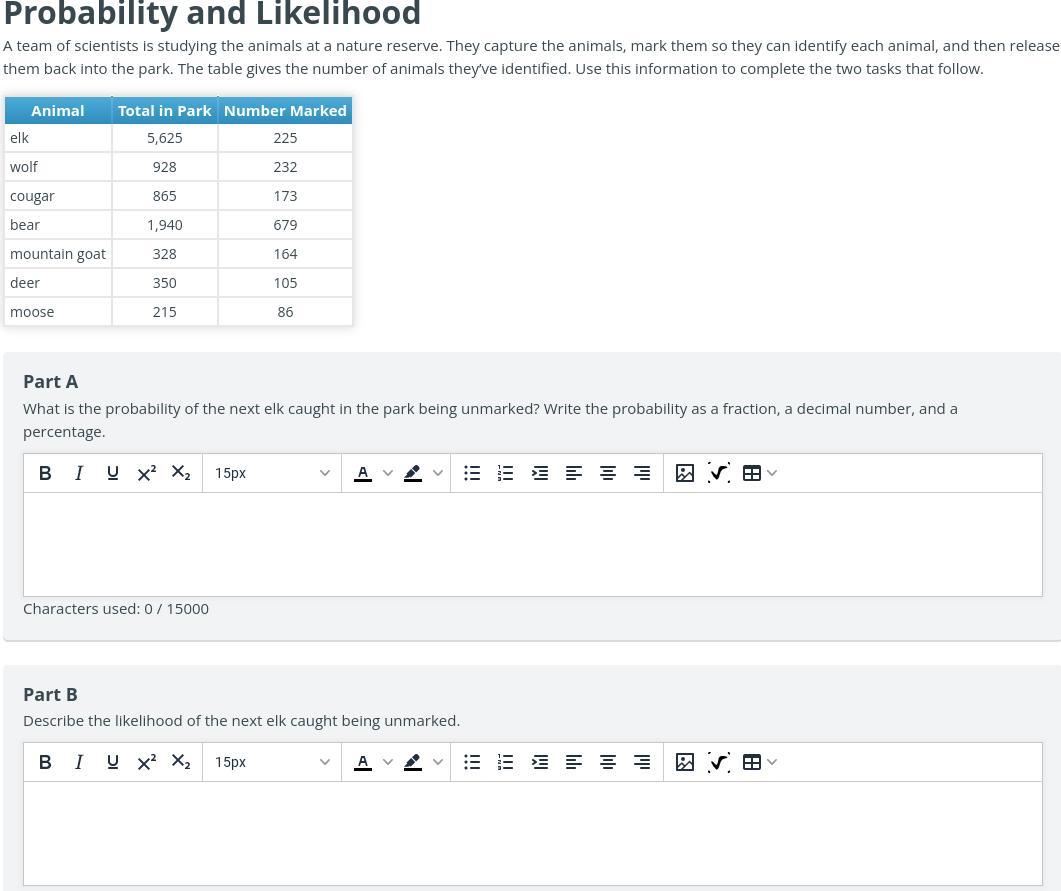Open font size dropdown in Part B
1061x891 pixels.
click(272, 762)
